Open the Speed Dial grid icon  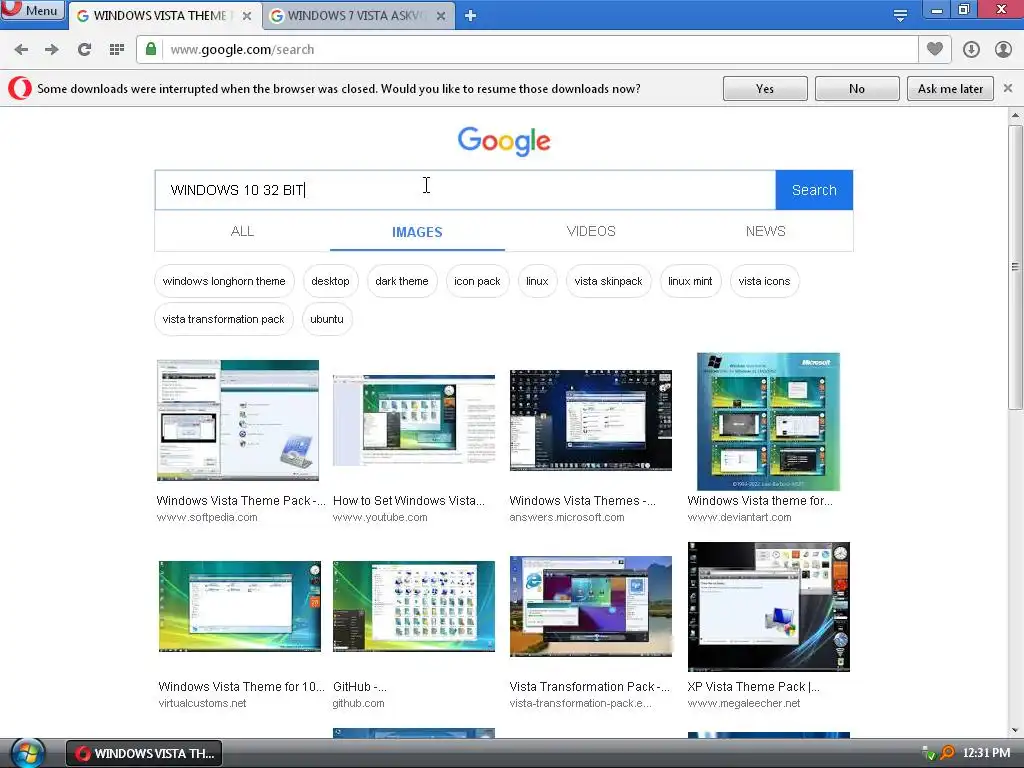click(117, 50)
